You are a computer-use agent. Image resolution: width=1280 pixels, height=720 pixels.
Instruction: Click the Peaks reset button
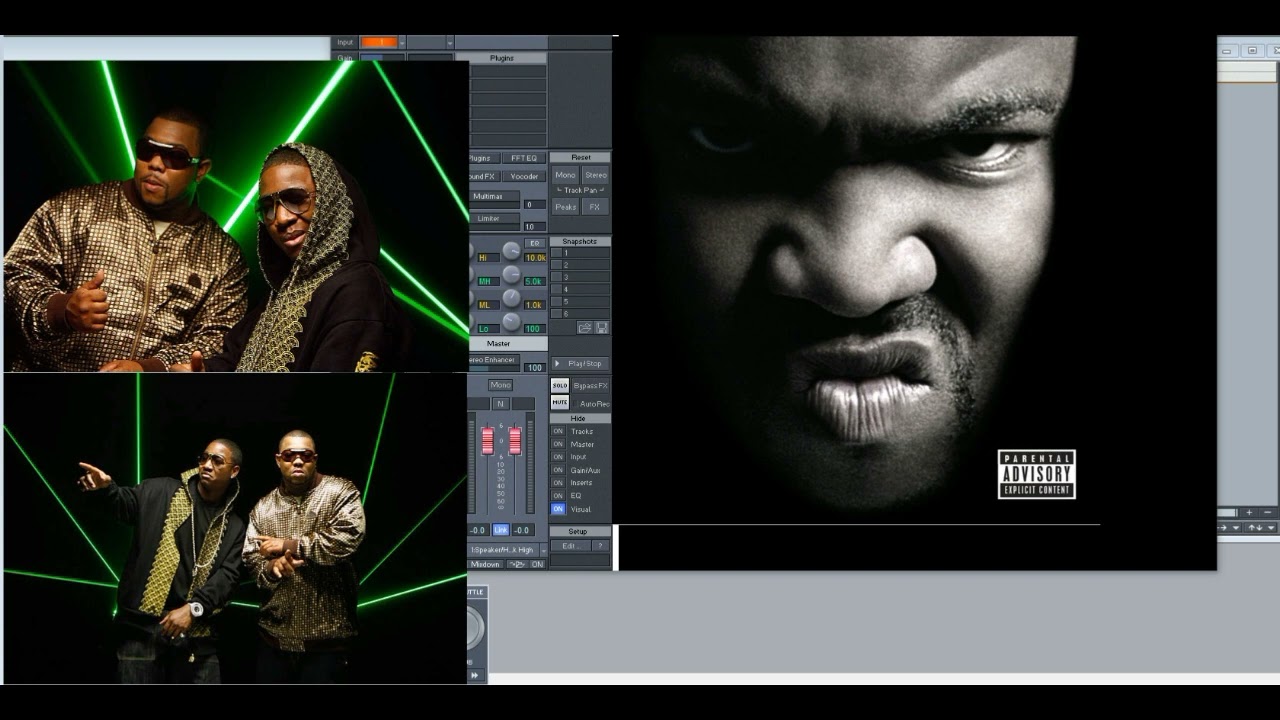pos(565,207)
